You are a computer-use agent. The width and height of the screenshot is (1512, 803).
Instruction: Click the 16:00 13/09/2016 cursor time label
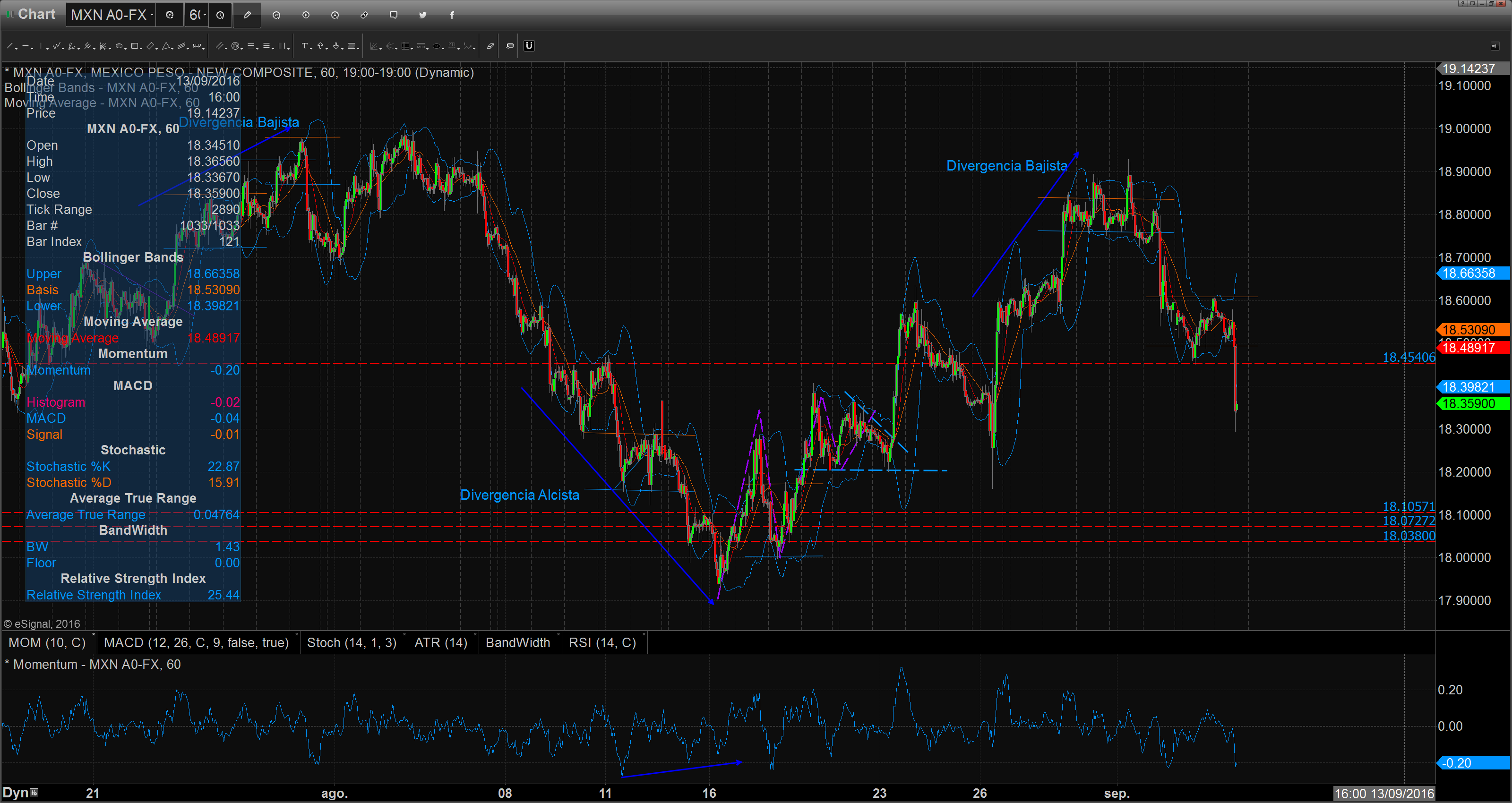[1384, 794]
